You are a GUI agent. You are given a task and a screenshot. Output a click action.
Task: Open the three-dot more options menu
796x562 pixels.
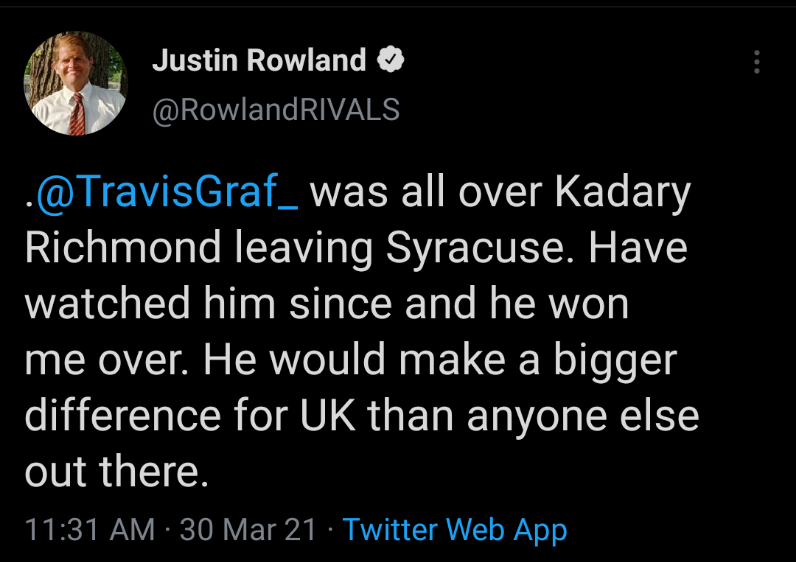(x=757, y=62)
